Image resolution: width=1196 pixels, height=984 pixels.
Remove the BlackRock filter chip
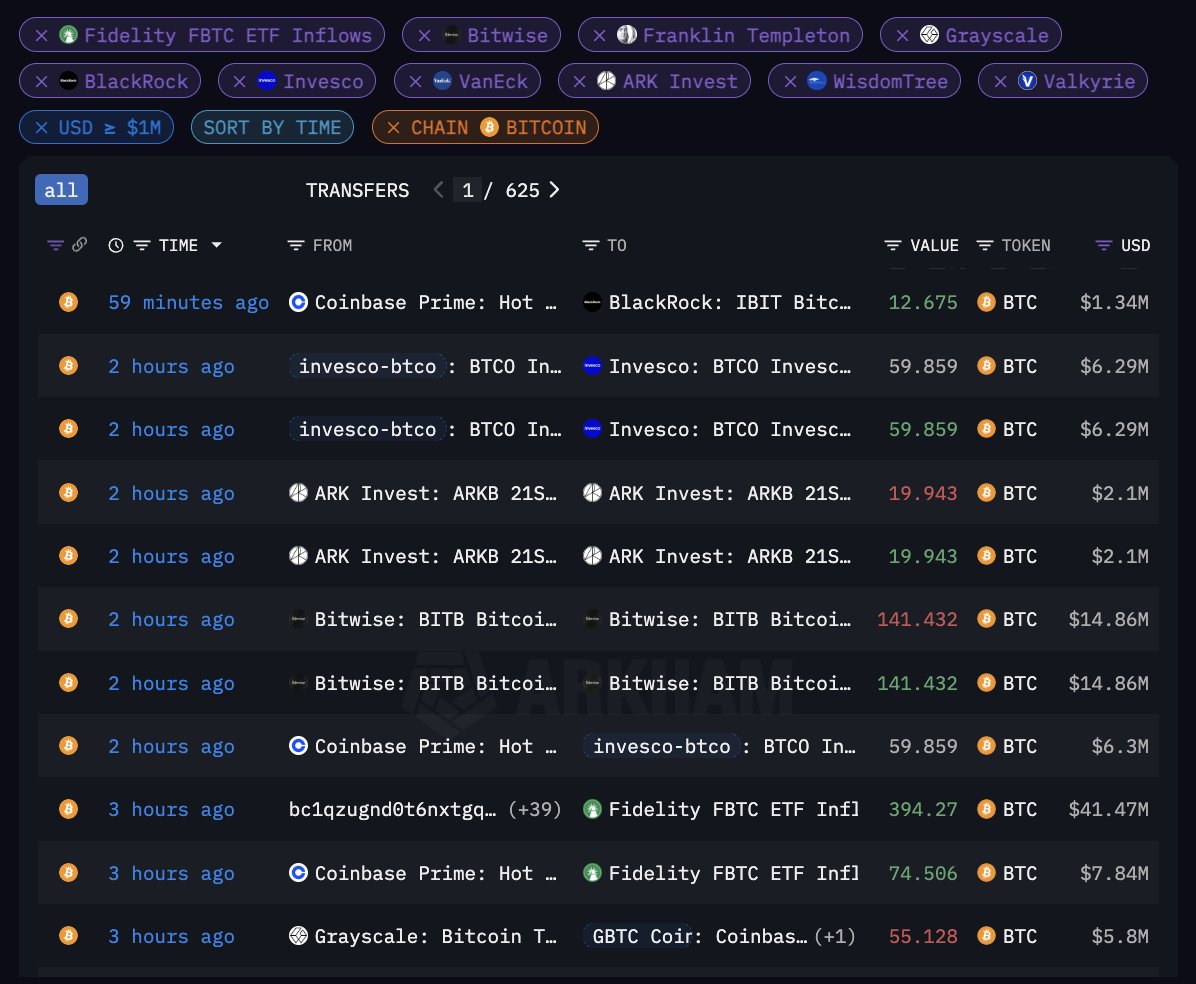click(42, 82)
